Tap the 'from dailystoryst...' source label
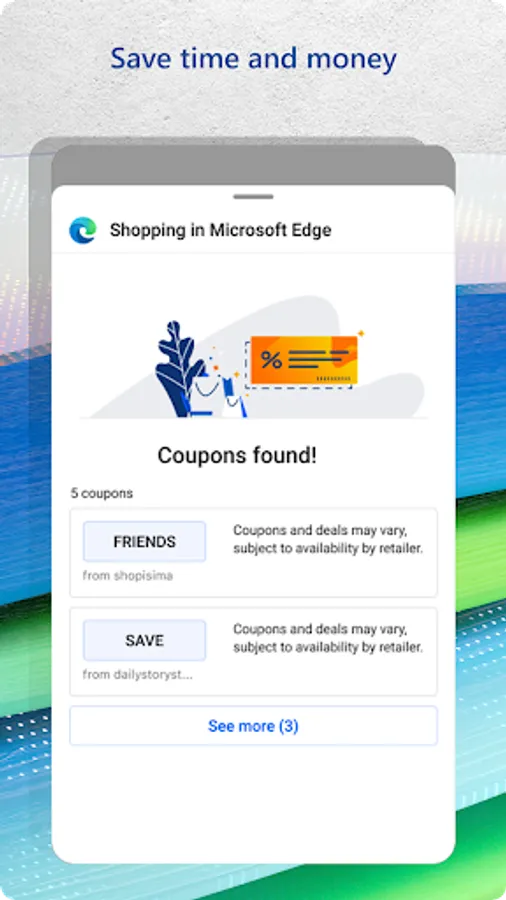This screenshot has width=506, height=900. 138,674
